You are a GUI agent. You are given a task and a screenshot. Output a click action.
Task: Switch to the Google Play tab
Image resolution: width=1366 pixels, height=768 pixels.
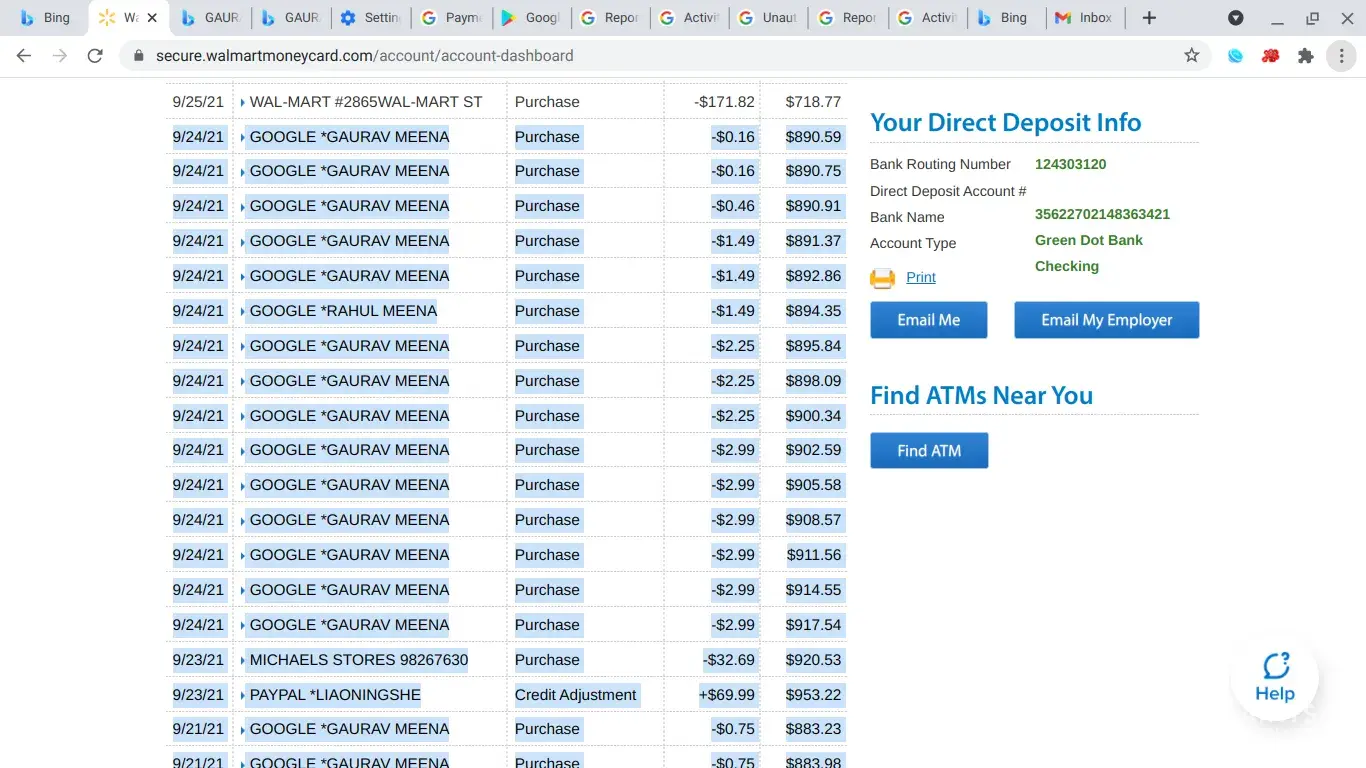coord(530,18)
